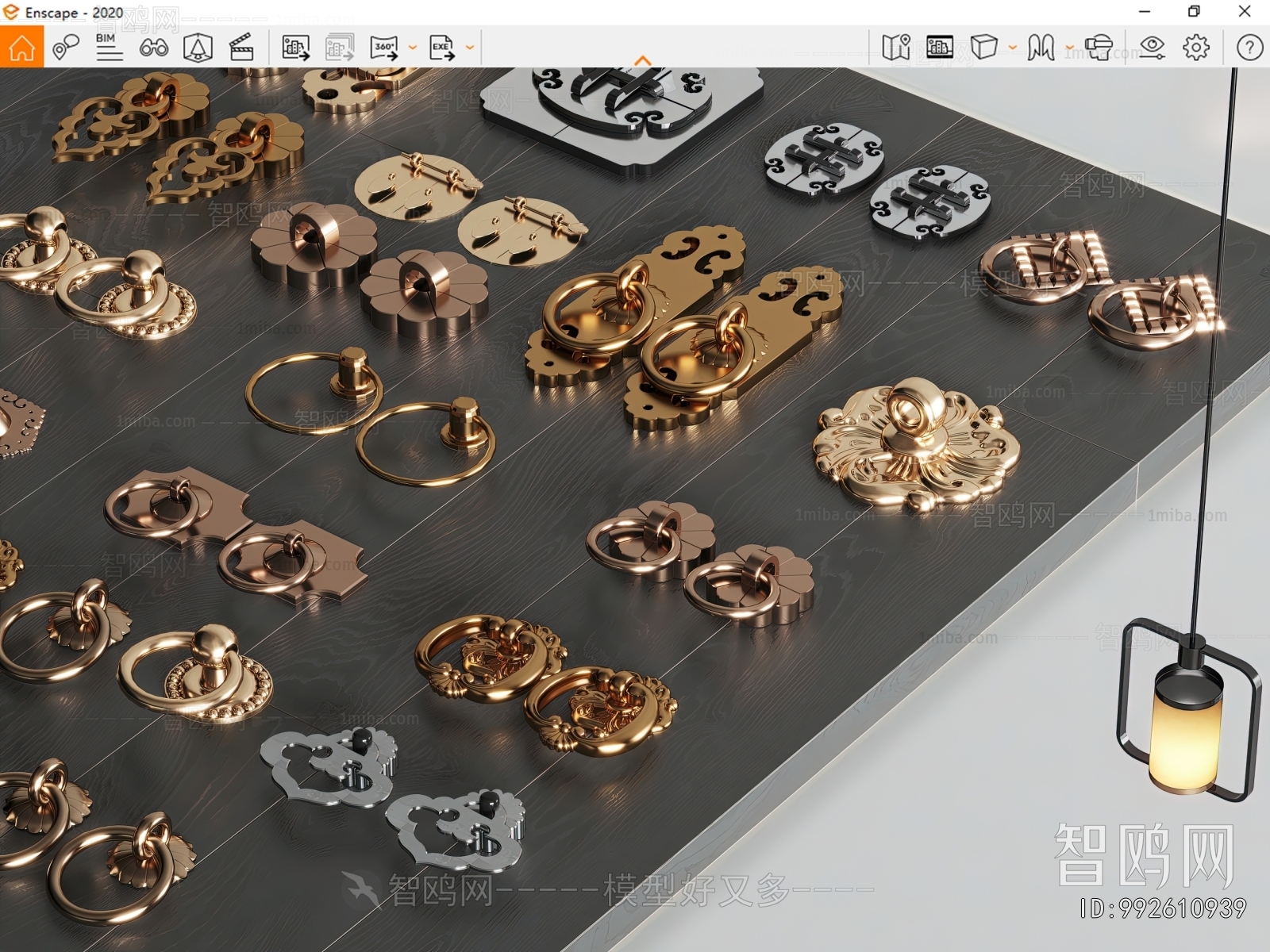Toggle safe frame view icon
Screen dimensions: 1270x952
click(x=940, y=48)
